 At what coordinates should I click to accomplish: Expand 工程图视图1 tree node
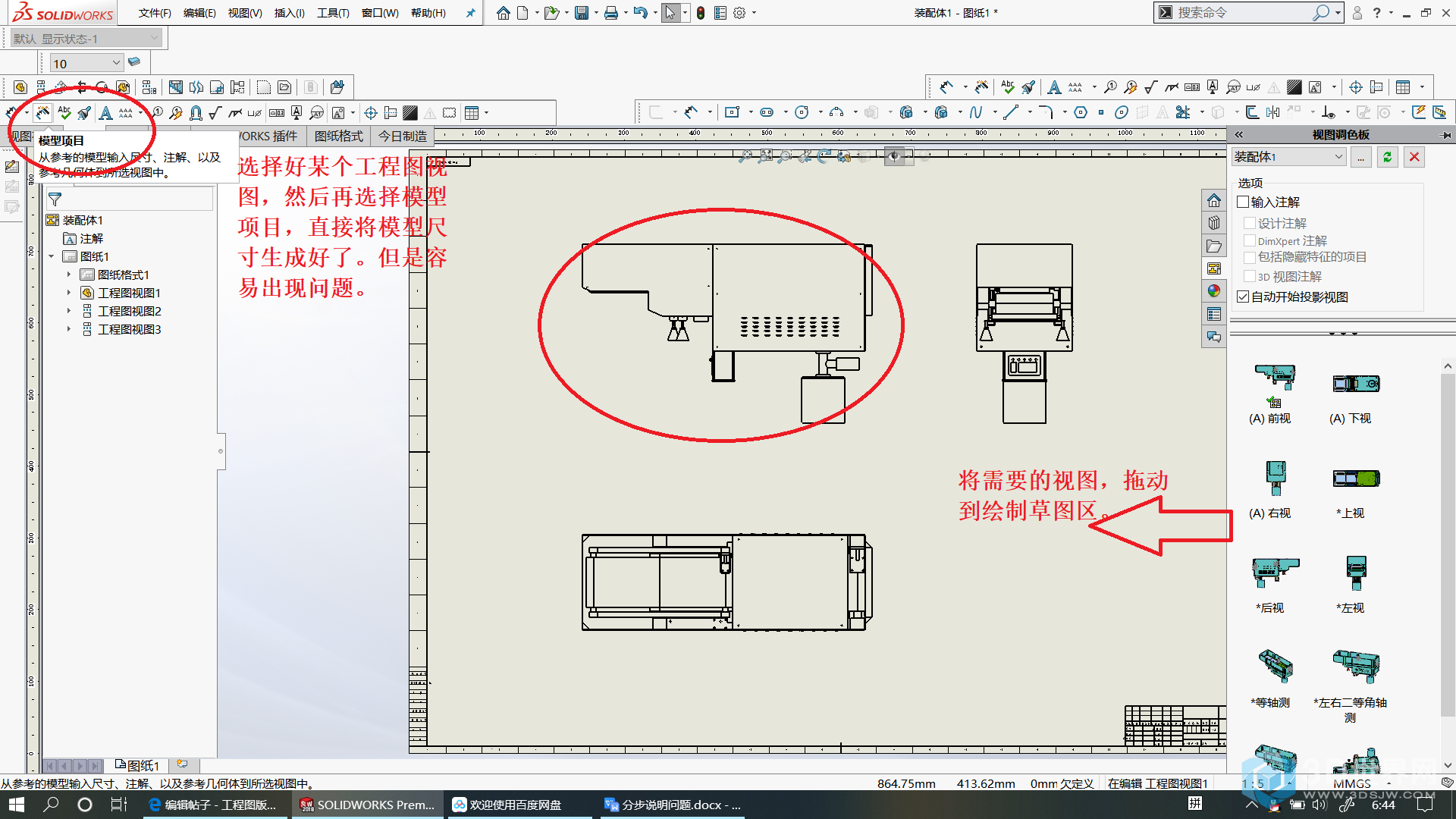(69, 293)
